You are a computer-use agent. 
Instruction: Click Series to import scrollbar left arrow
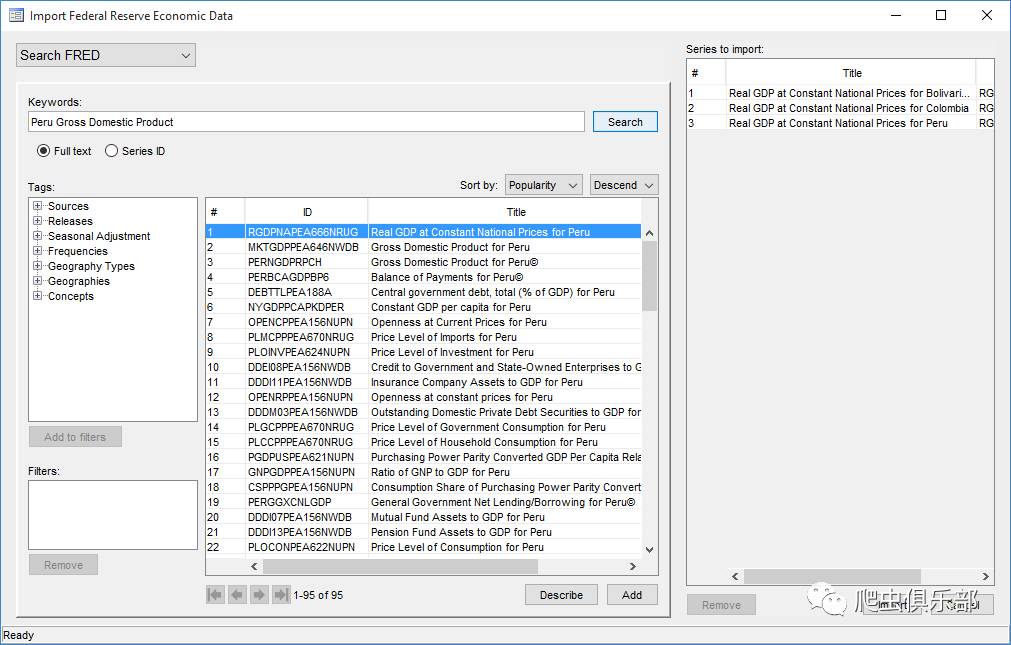click(x=735, y=576)
